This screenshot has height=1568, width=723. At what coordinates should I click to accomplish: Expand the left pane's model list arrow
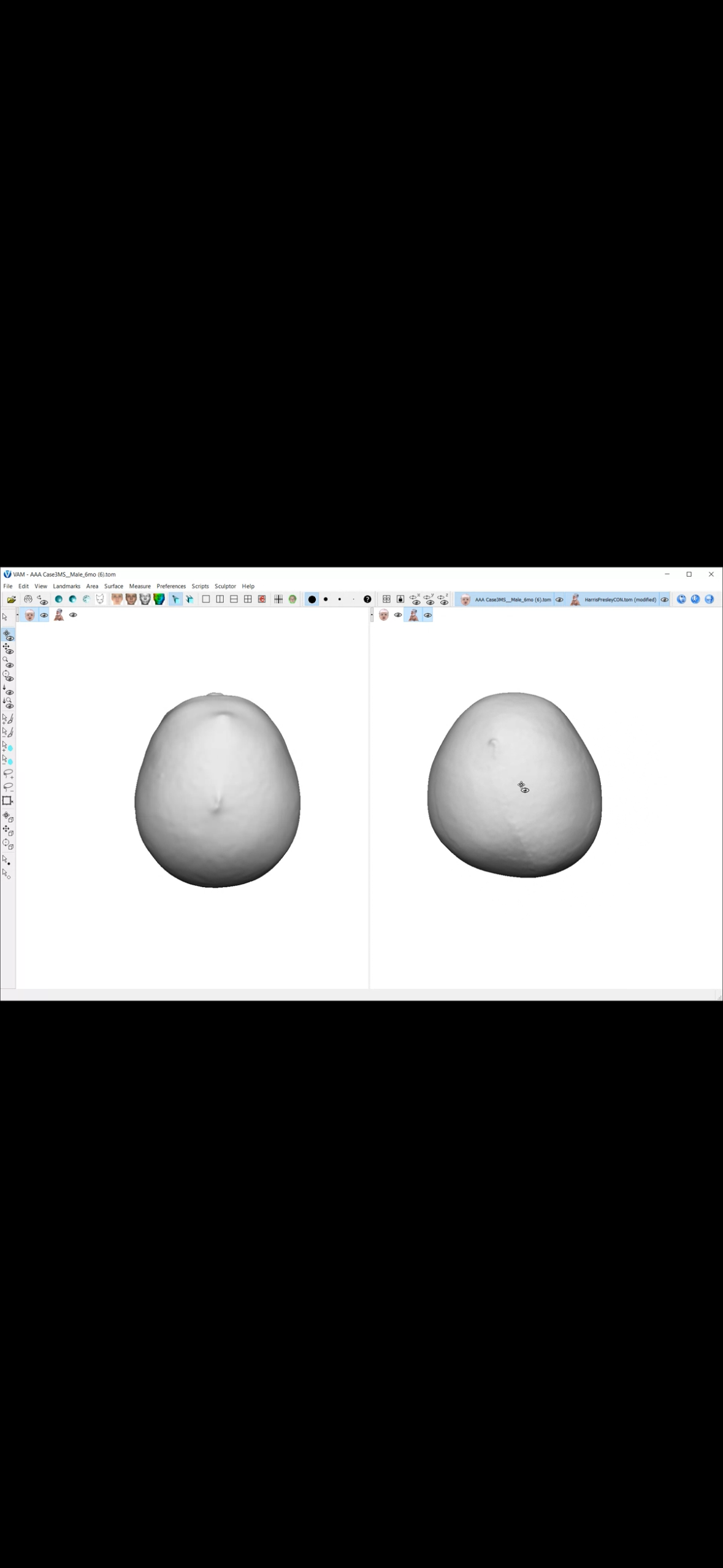(17, 615)
